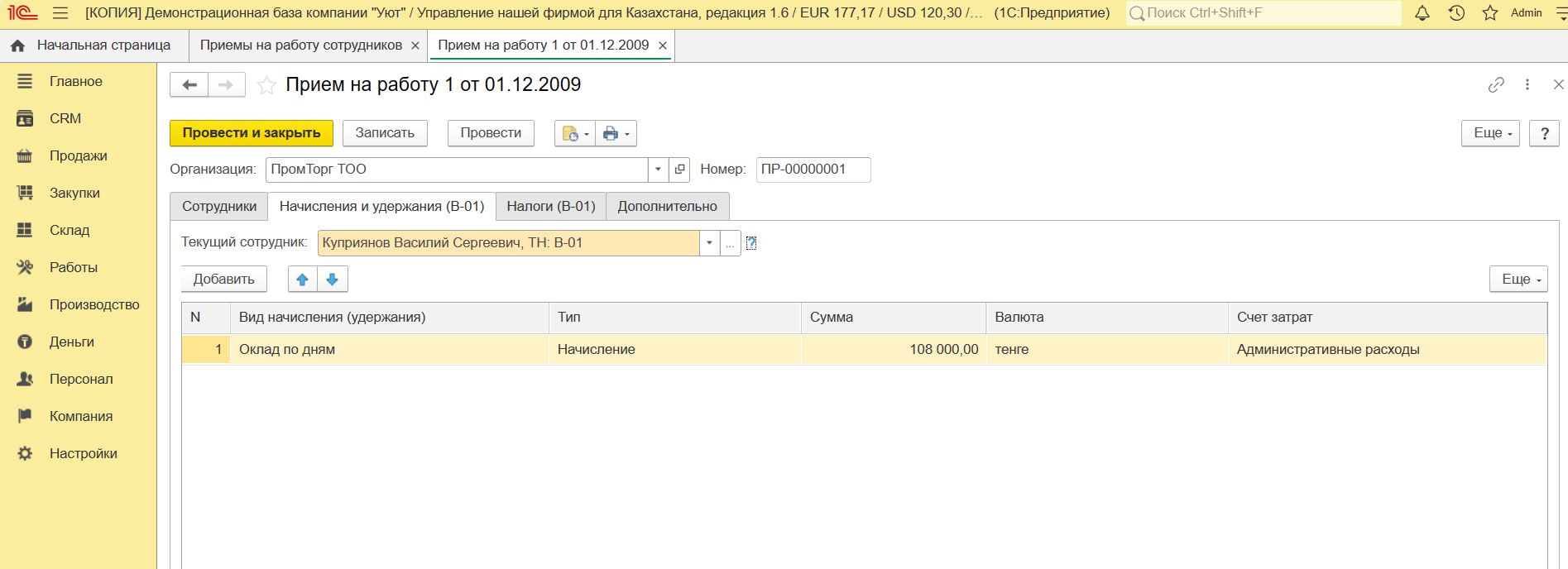Switch to Налоги (В-01) tab
This screenshot has height=569, width=1568.
pos(551,207)
